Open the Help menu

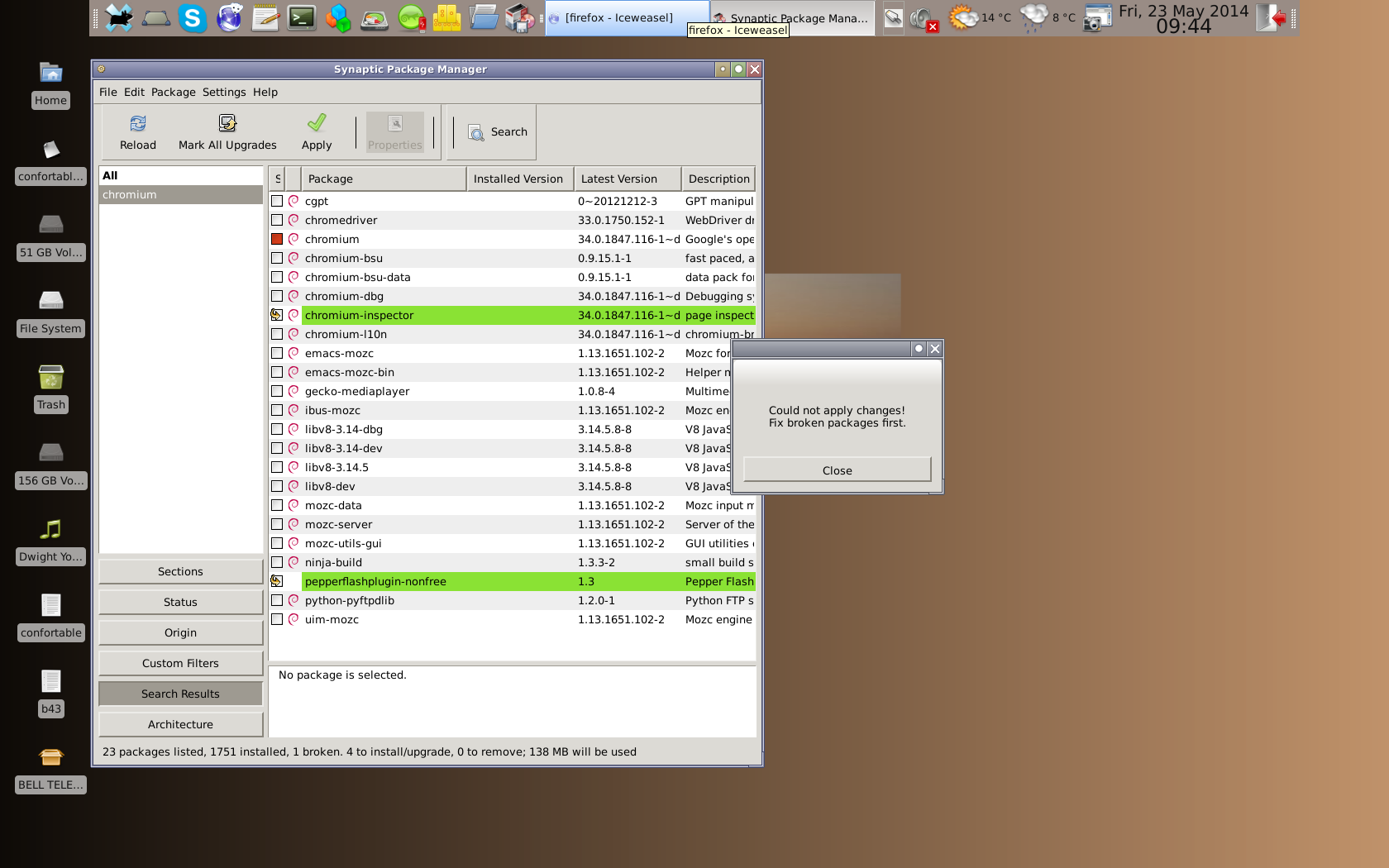pyautogui.click(x=265, y=92)
